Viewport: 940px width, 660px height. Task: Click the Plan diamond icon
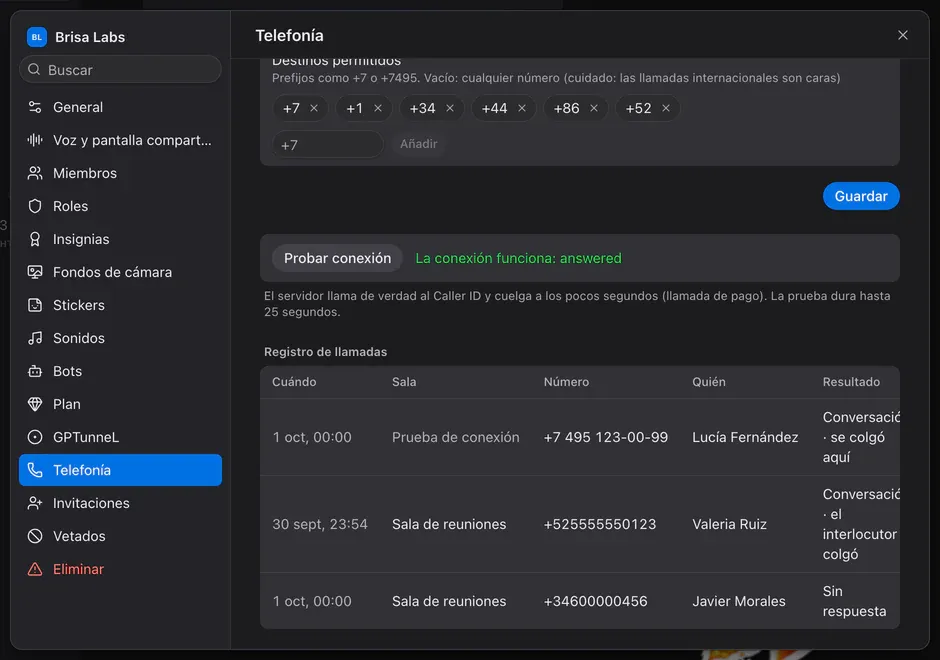click(35, 404)
